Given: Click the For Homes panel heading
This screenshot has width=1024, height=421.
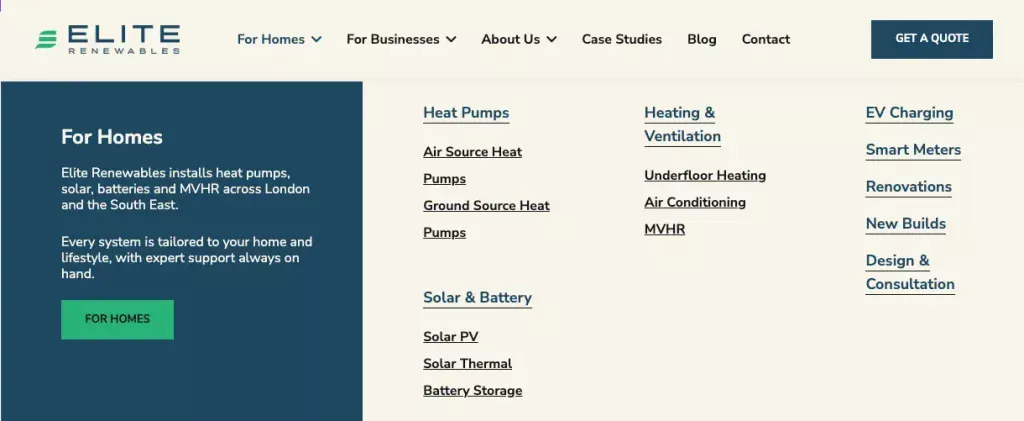Looking at the screenshot, I should [x=112, y=137].
